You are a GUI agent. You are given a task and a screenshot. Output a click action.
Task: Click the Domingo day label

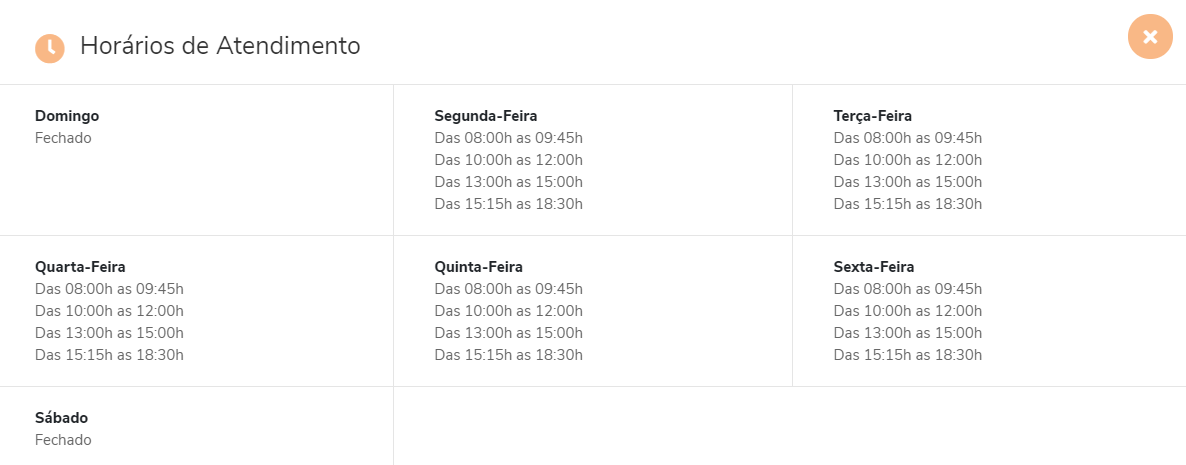pos(67,116)
